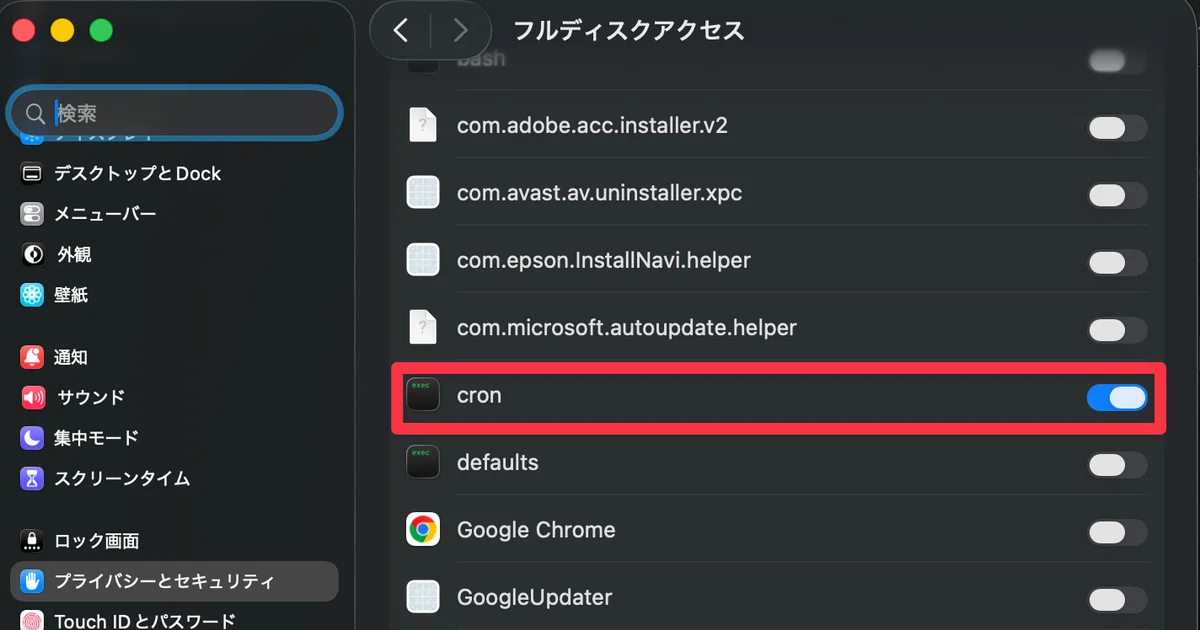Select the メニューバー sidebar icon
This screenshot has height=630, width=1200.
click(33, 214)
